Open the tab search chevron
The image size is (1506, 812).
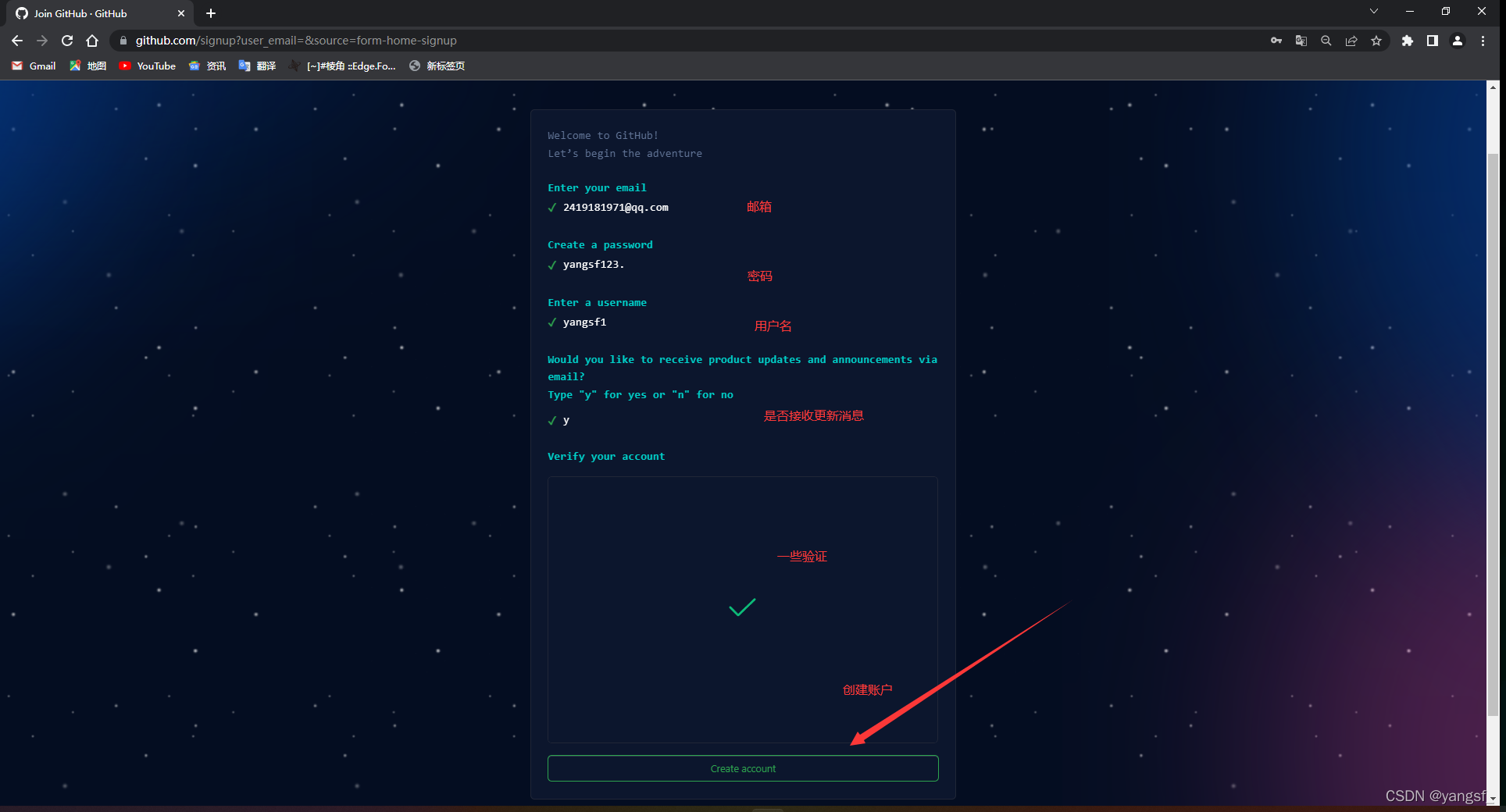coord(1374,11)
